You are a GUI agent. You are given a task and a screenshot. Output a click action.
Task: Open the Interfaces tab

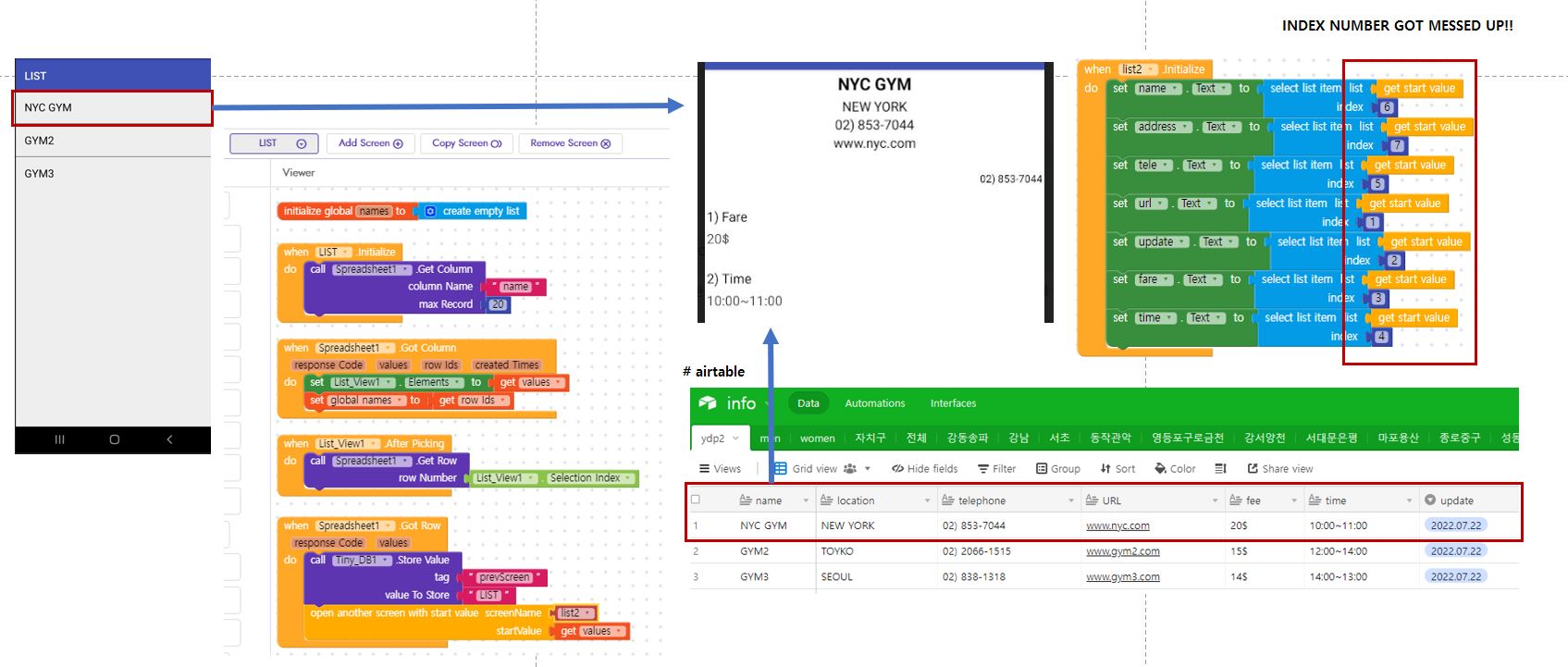click(953, 403)
